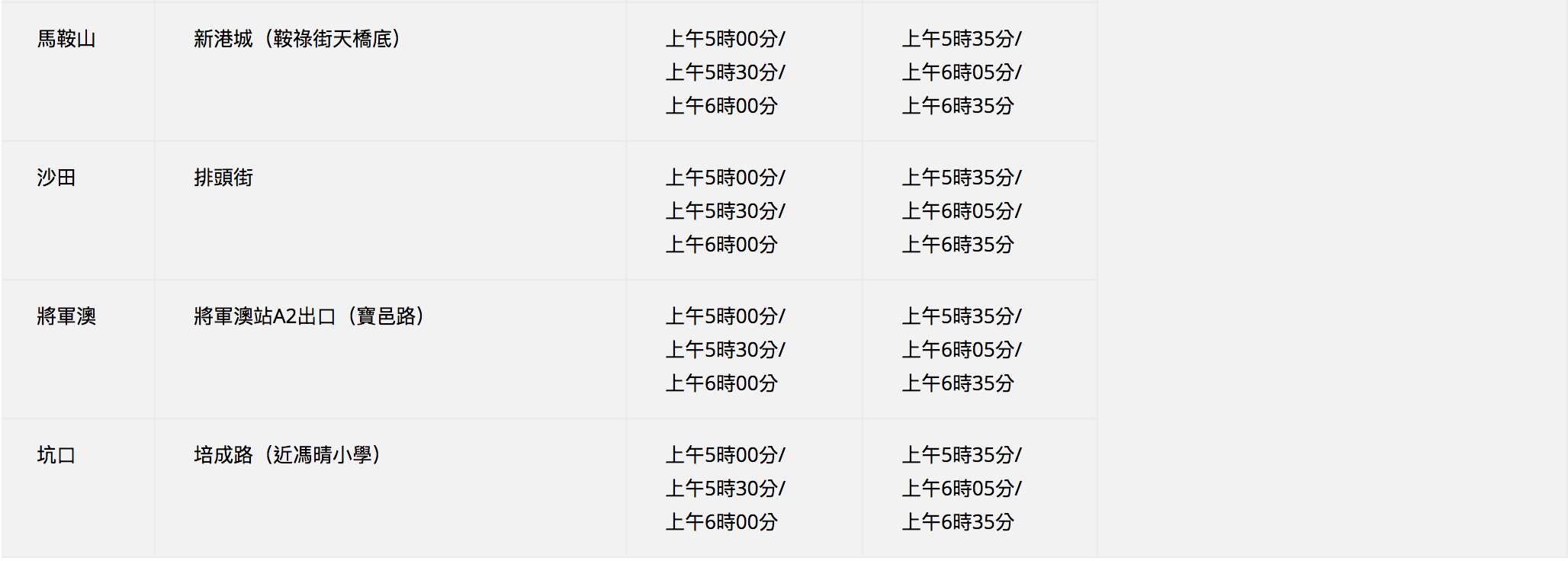This screenshot has height=561, width=1568.
Task: Click 上午6時05分 in the 坑口 row
Action: click(x=958, y=489)
